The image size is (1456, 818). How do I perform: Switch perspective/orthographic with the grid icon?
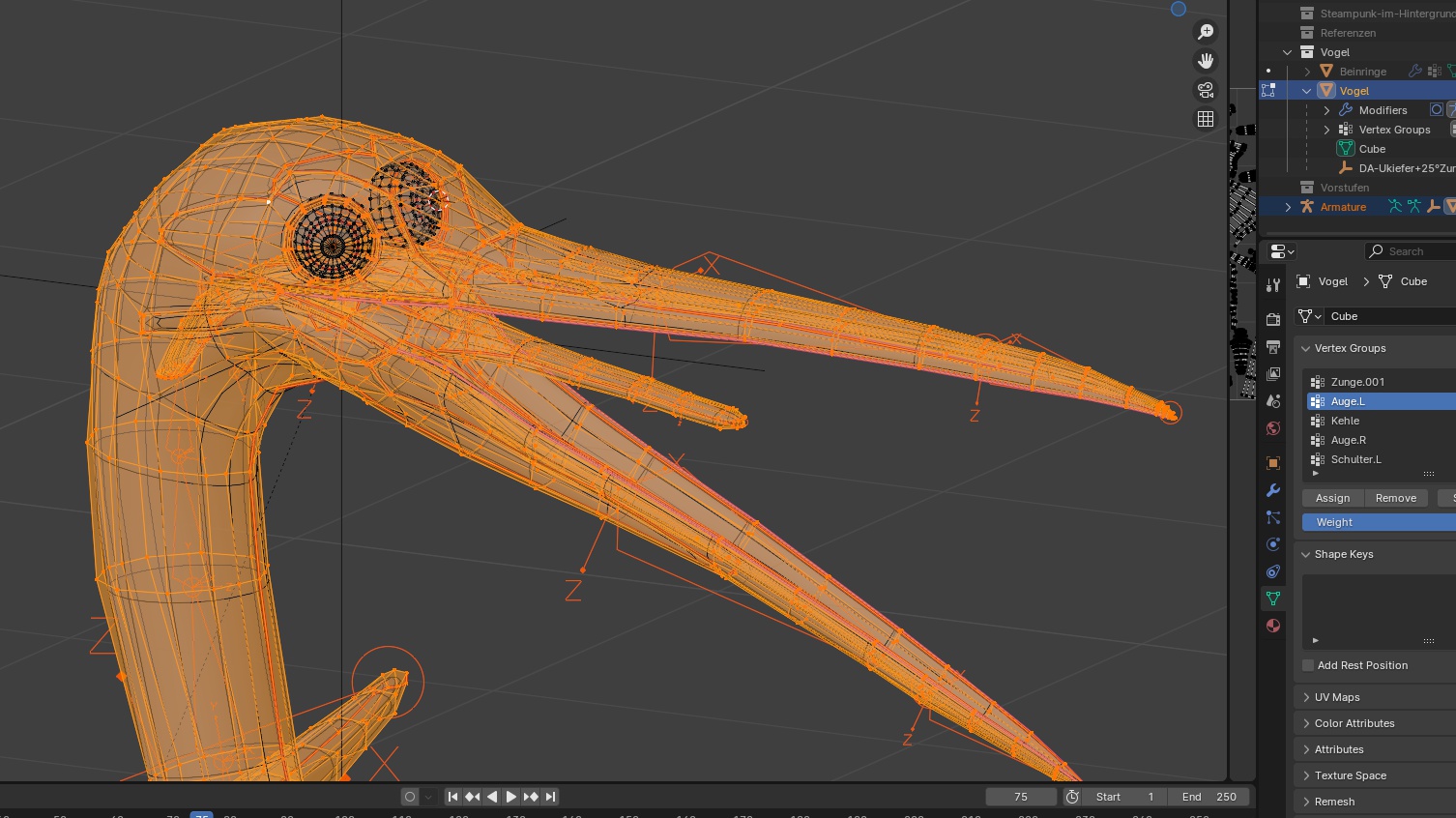[1206, 119]
